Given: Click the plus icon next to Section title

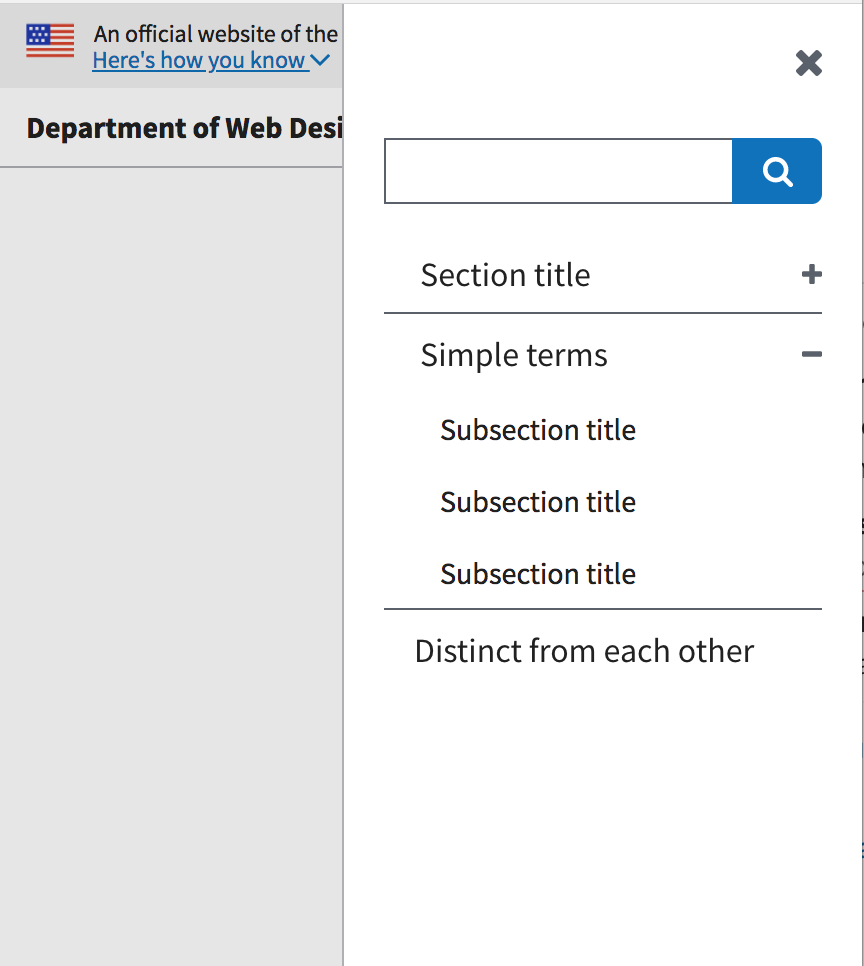Looking at the screenshot, I should (811, 274).
